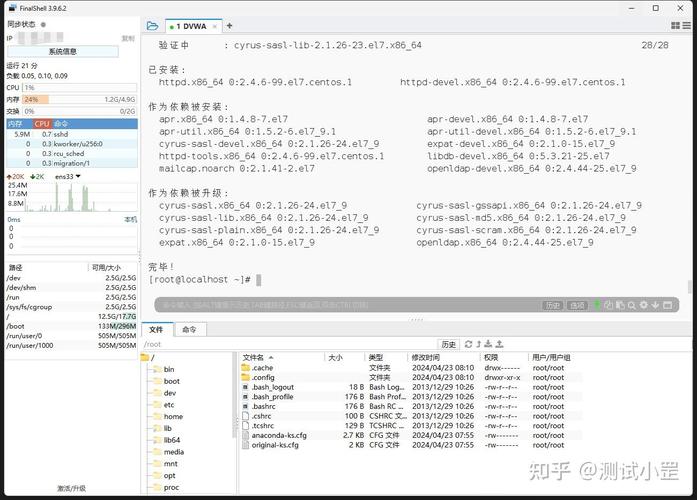Select the anaconda-ks.cfg file
The image size is (697, 500).
[x=411, y=435]
